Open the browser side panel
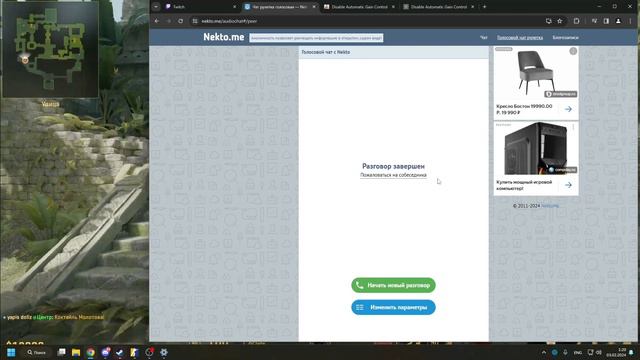Screen dimensions: 640x360 coord(606,21)
